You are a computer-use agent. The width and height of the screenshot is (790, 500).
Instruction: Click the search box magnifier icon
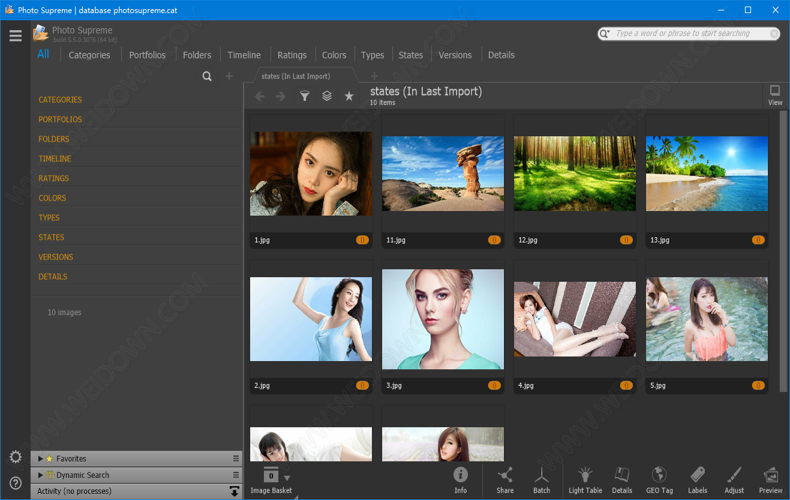click(604, 34)
